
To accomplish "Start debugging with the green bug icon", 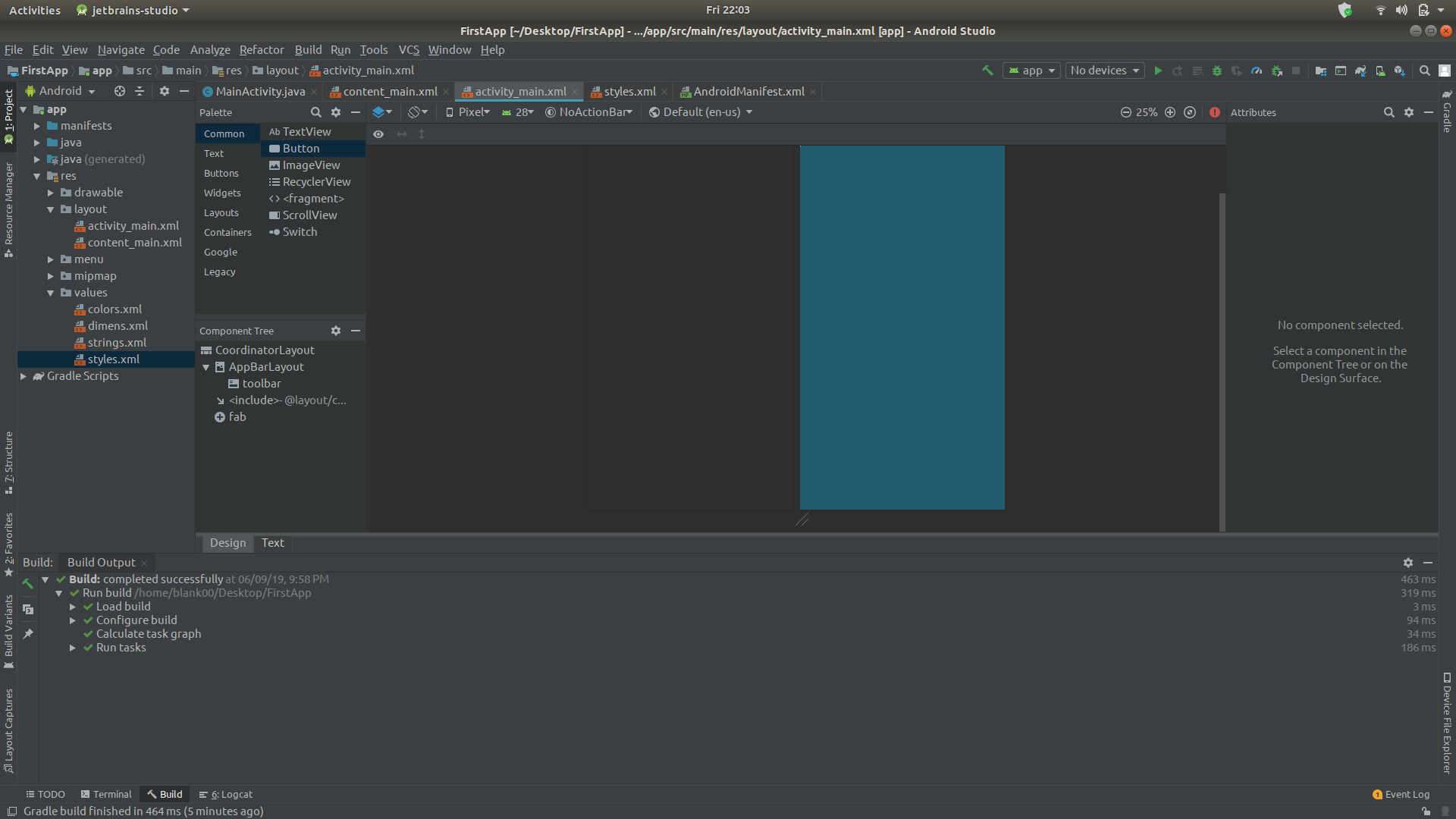I will 1217,71.
